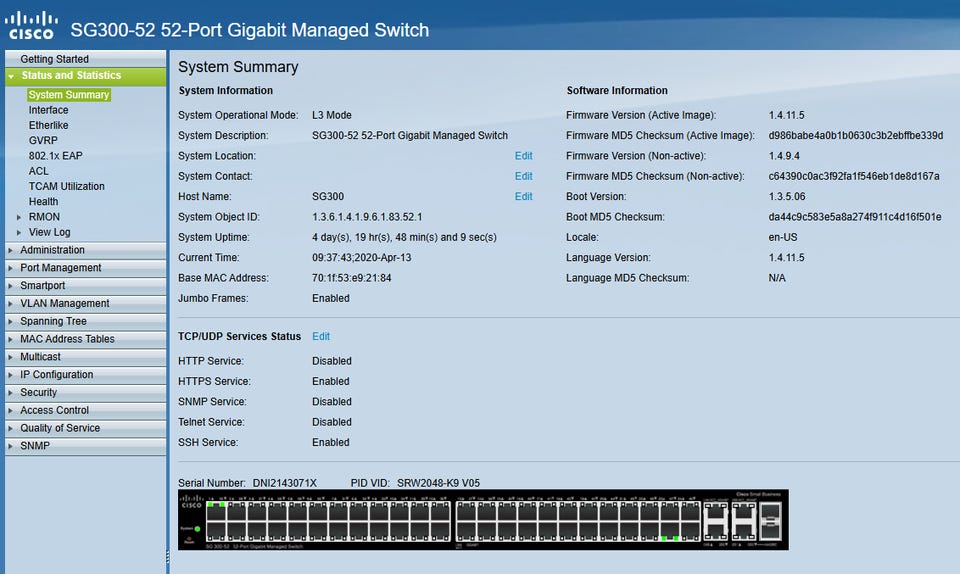The width and height of the screenshot is (960, 574).
Task: Click the Locale value en-US
Action: (x=783, y=237)
